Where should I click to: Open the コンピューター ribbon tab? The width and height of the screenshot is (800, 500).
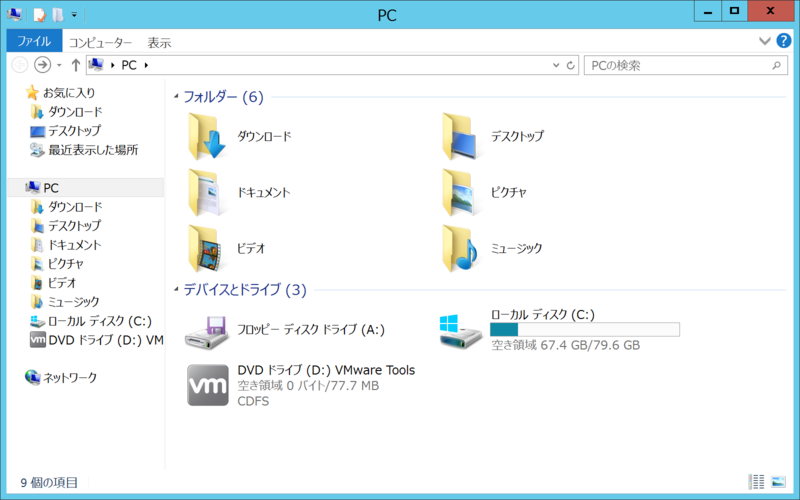101,43
